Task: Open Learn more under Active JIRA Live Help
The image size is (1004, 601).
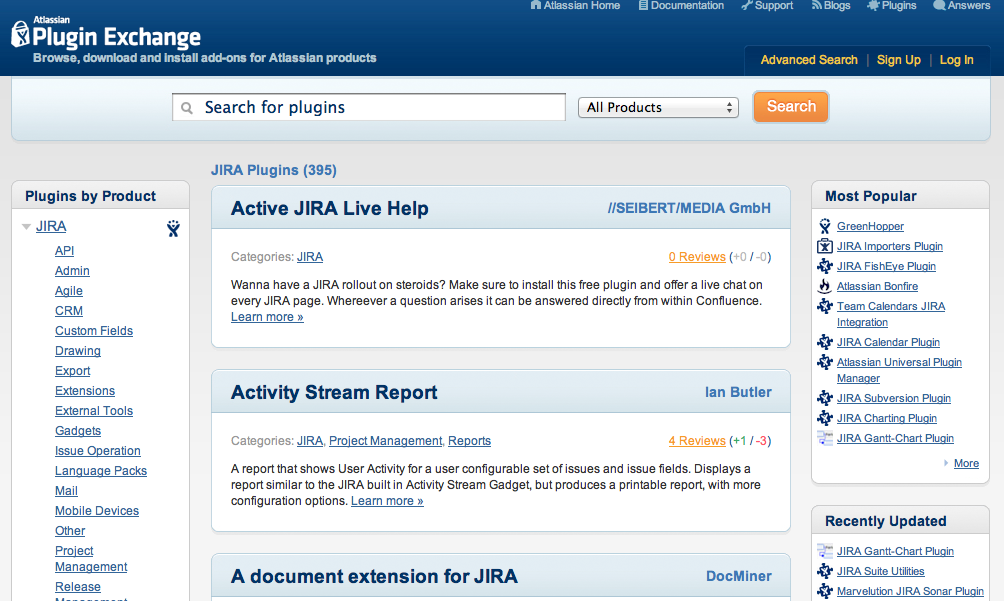Action: coord(267,317)
